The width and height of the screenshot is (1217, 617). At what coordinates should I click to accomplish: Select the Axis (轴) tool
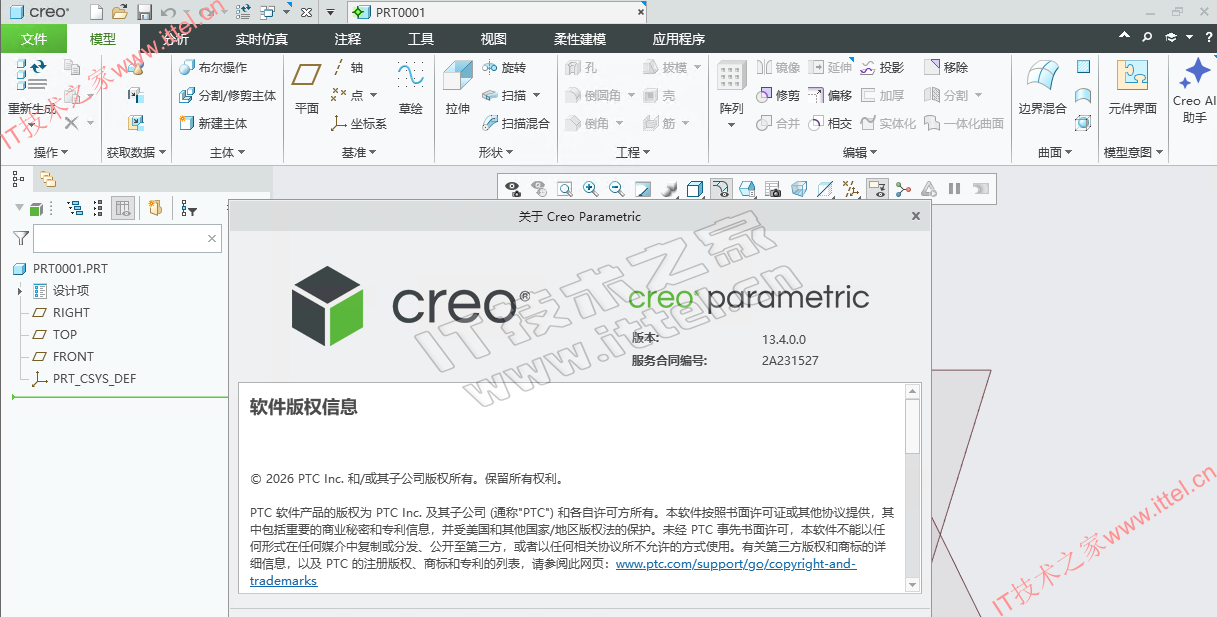348,67
